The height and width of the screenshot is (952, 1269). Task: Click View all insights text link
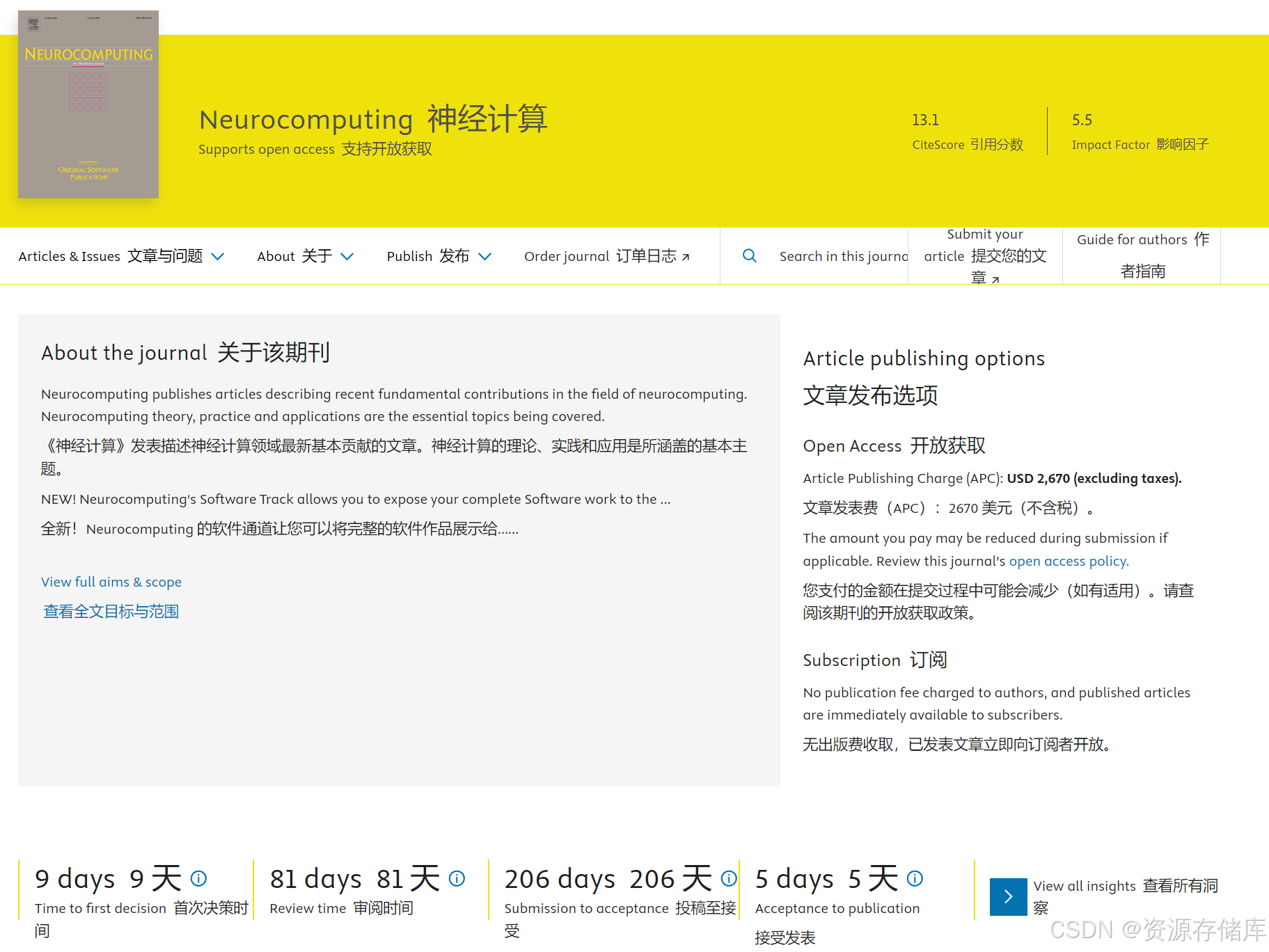coord(1084,887)
